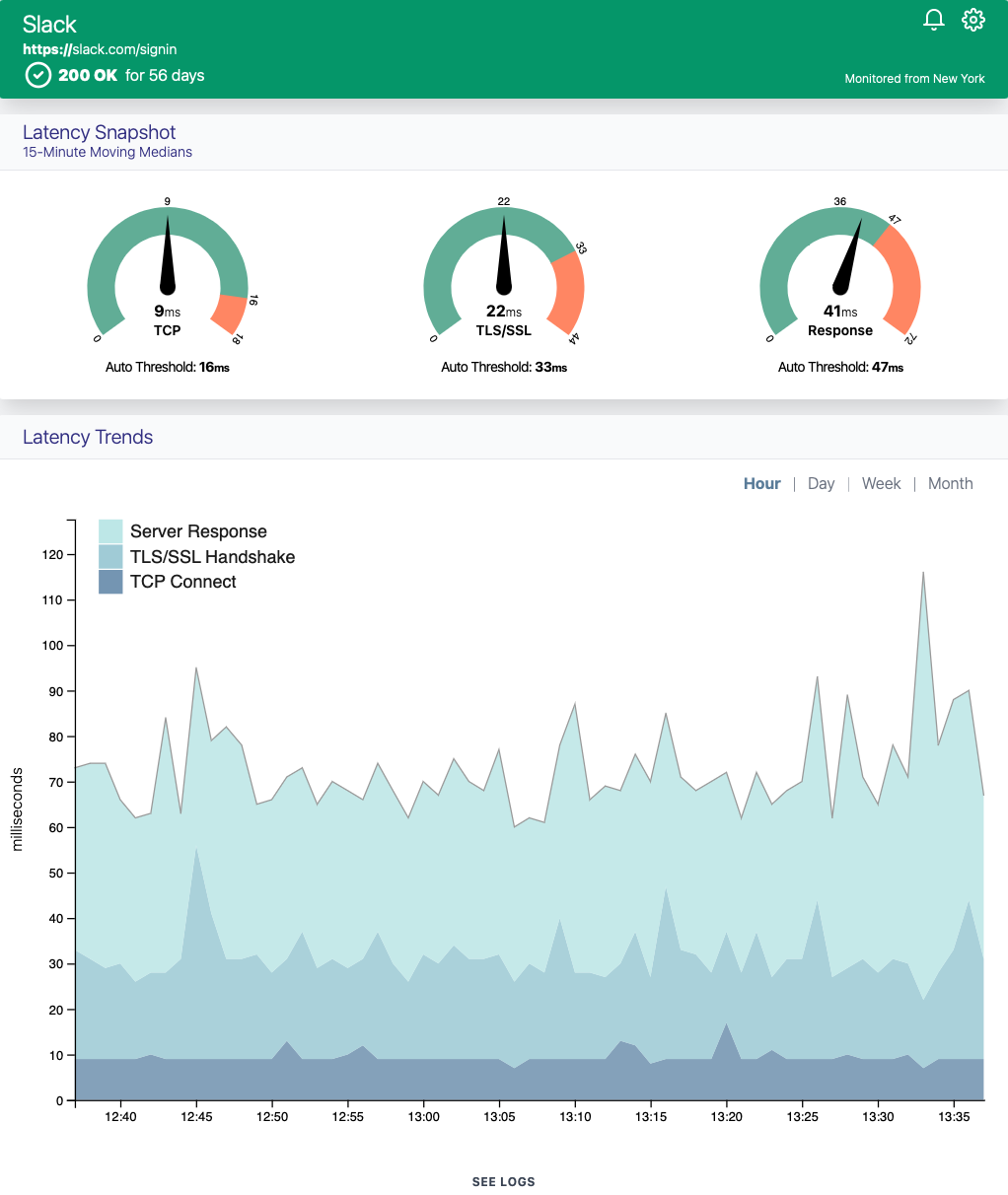Switch latency trends to Week view
This screenshot has height=1195, width=1008.
[881, 483]
